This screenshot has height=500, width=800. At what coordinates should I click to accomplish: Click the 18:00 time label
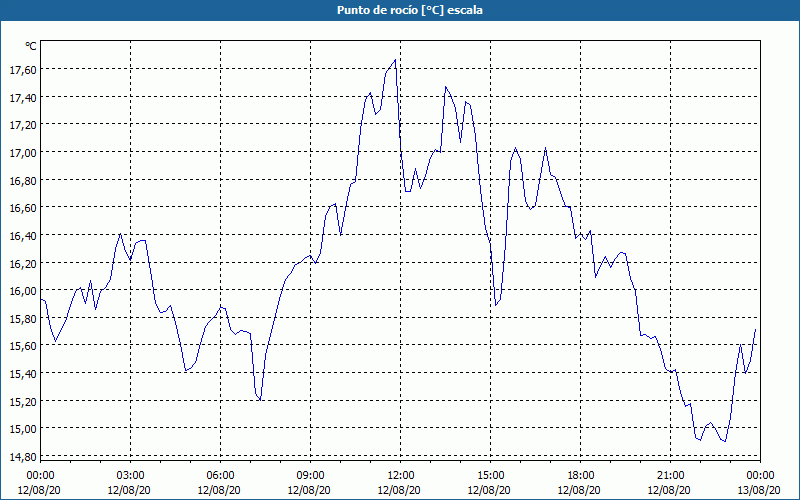click(580, 476)
